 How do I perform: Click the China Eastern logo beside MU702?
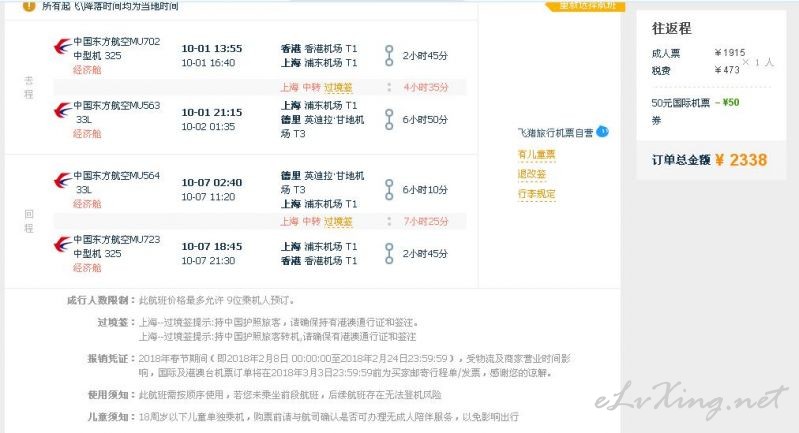(x=62, y=47)
